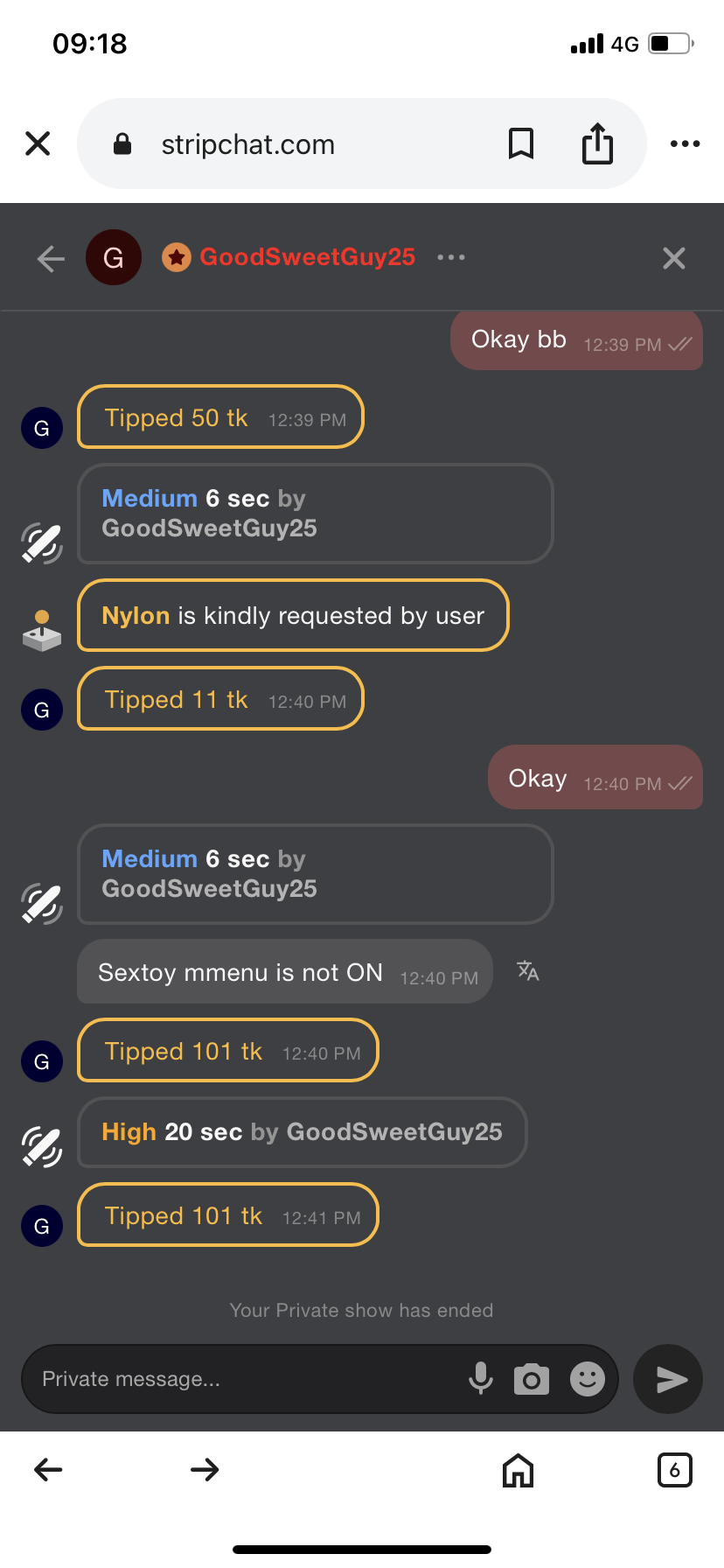Open the browser tabs counter showing 6

[x=674, y=1470]
